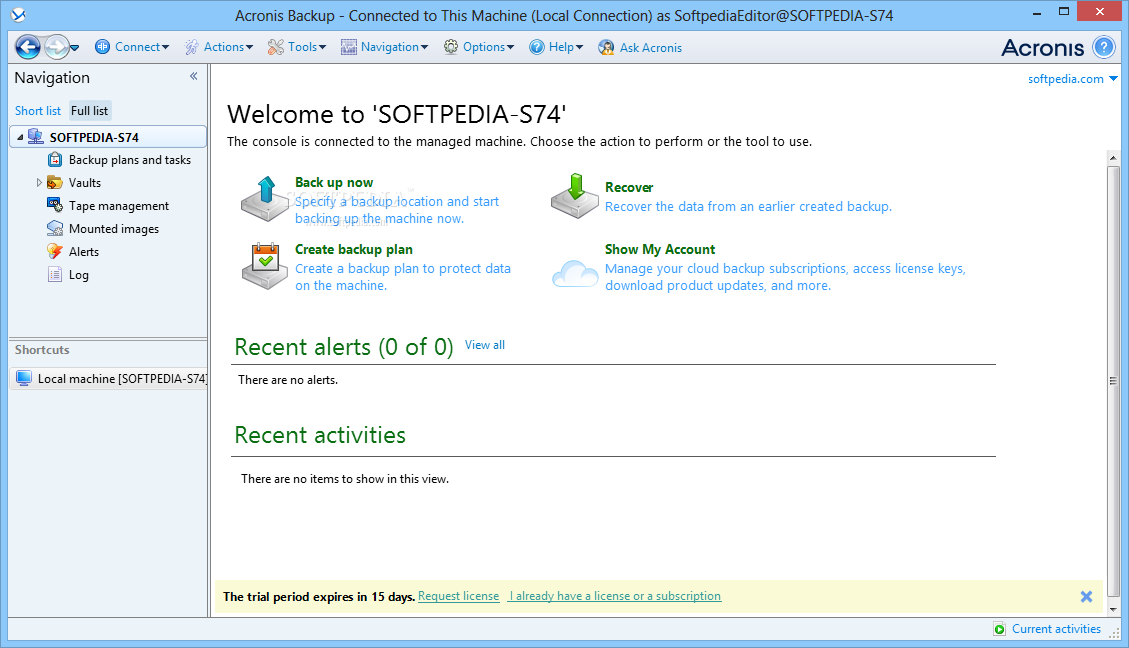Click Show My Account link

click(x=660, y=250)
